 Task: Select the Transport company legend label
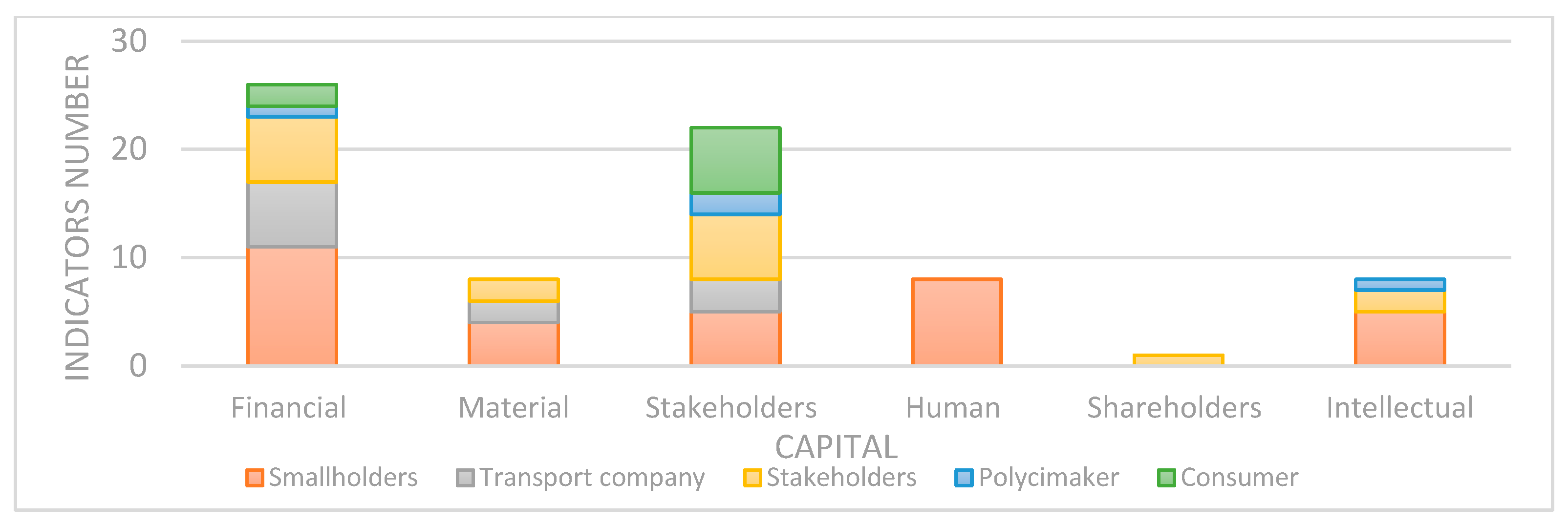coord(592,478)
